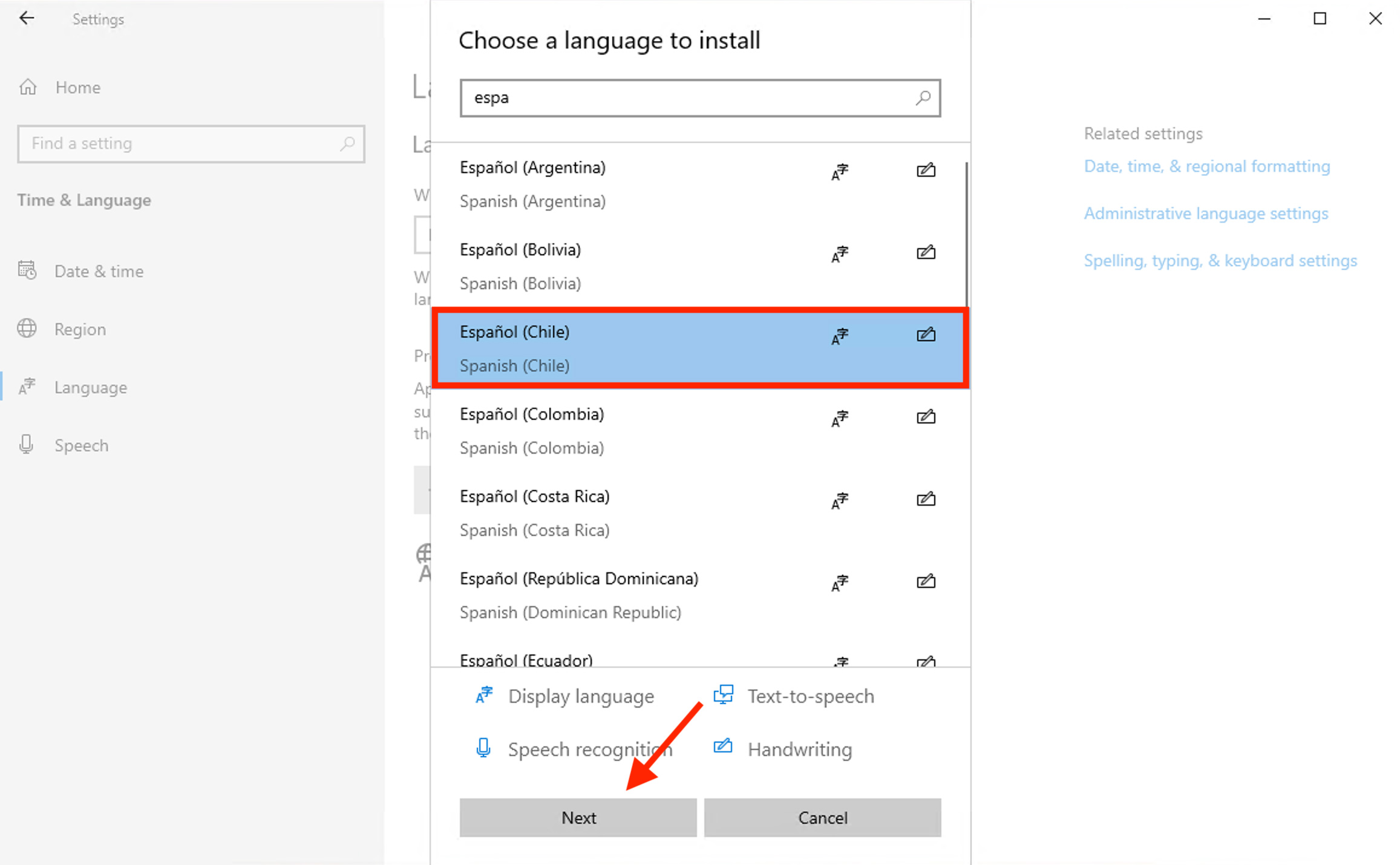
Task: Select Español (Chile) from language list
Action: [x=700, y=347]
